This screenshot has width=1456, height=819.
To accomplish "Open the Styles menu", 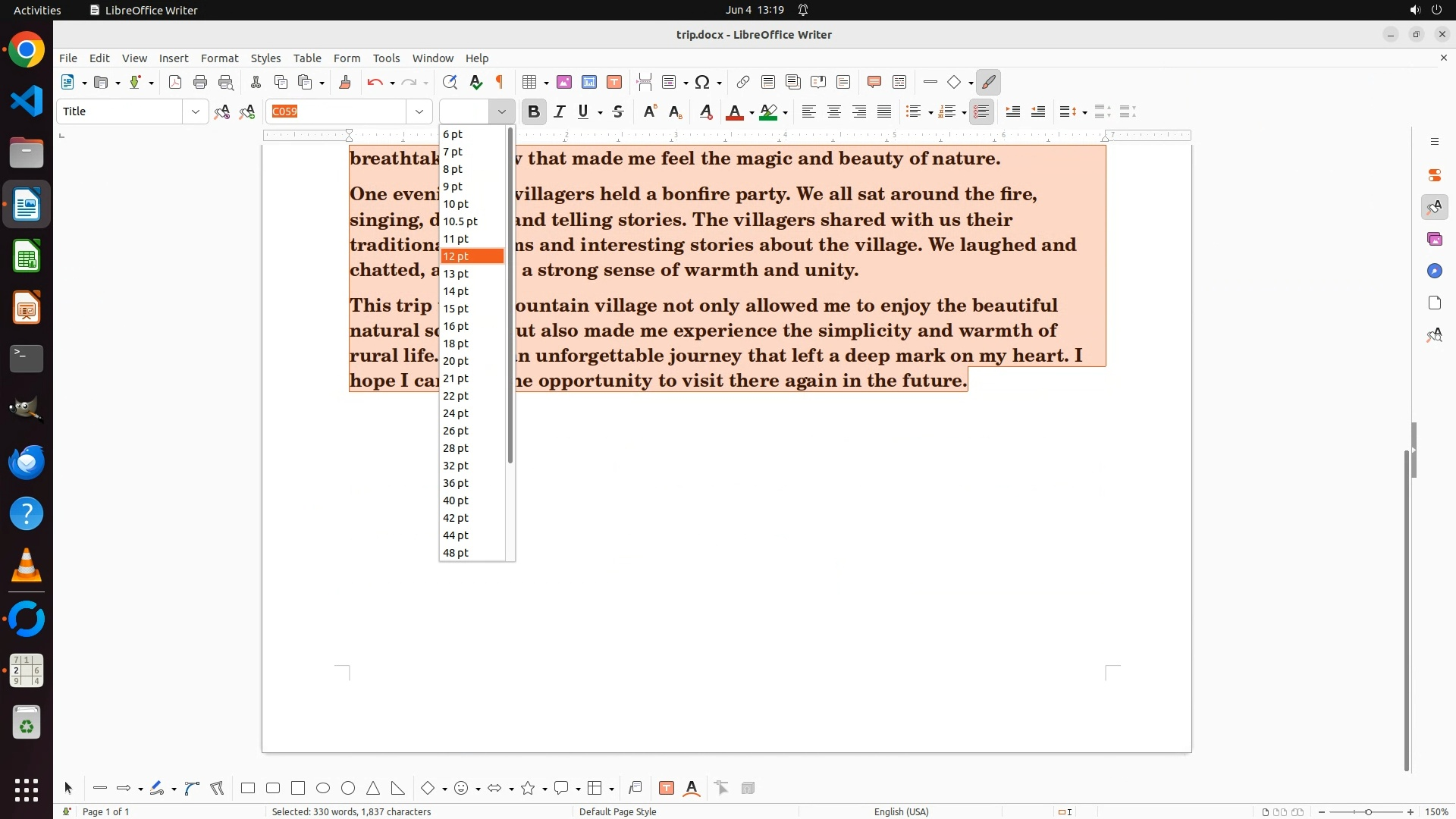I will [x=265, y=58].
